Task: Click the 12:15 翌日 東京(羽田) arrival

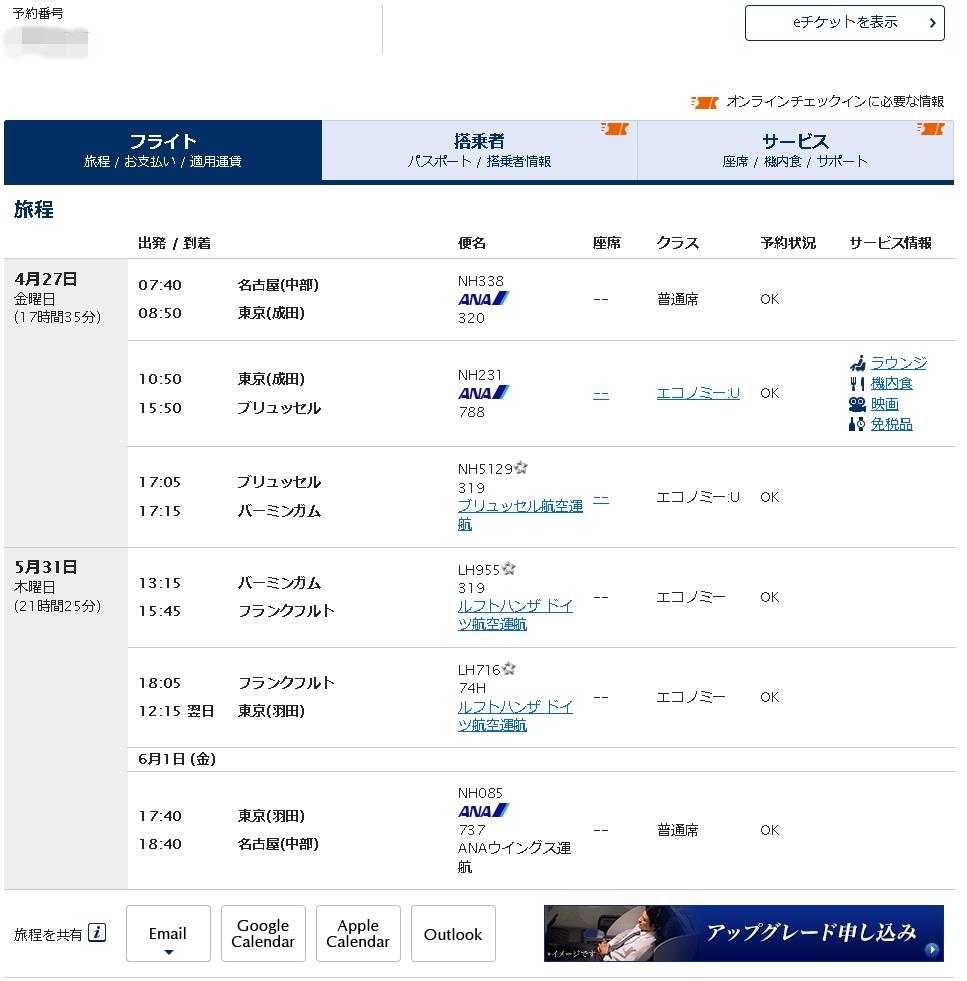Action: coord(221,711)
